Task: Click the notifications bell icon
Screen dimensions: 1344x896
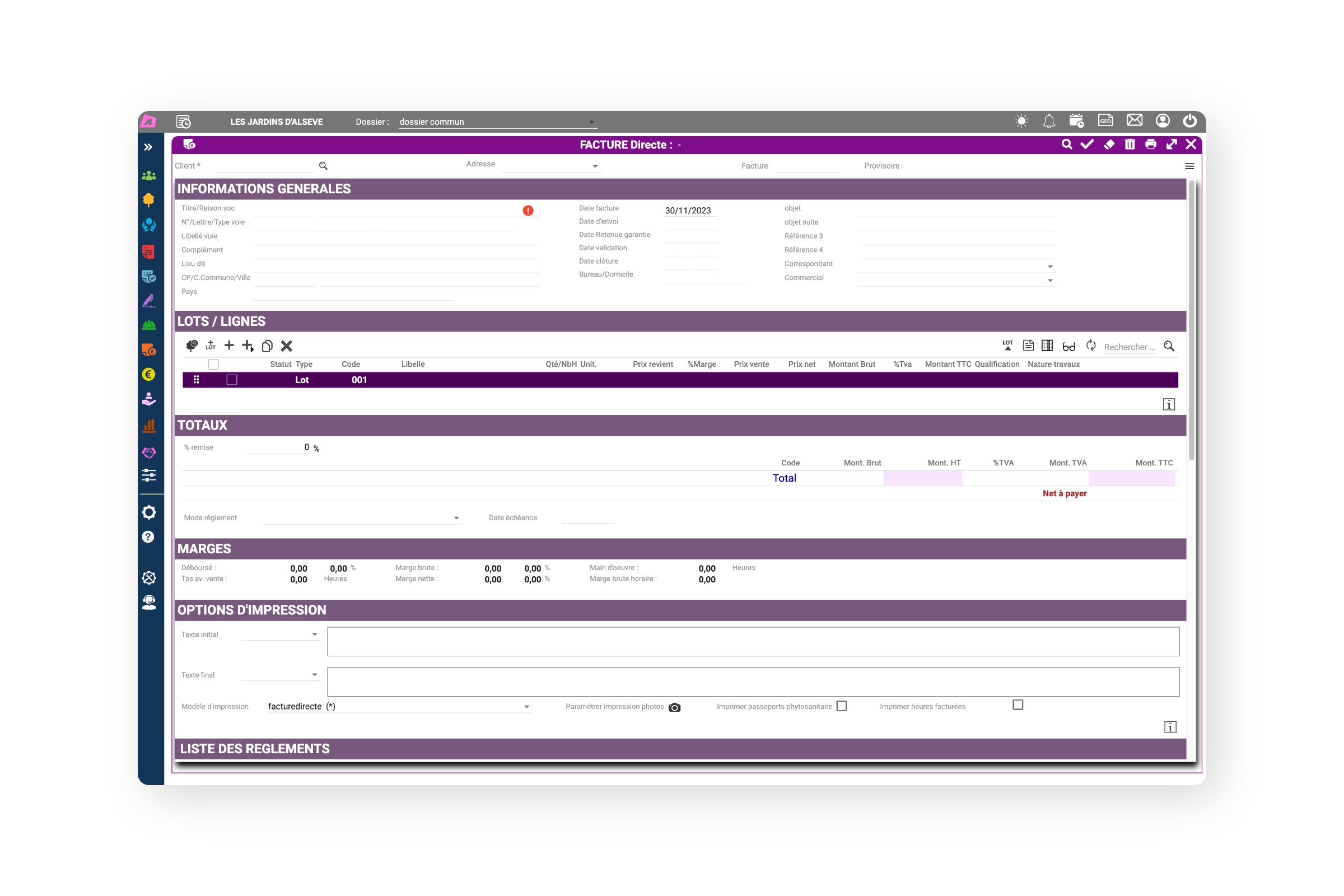Action: [x=1048, y=121]
